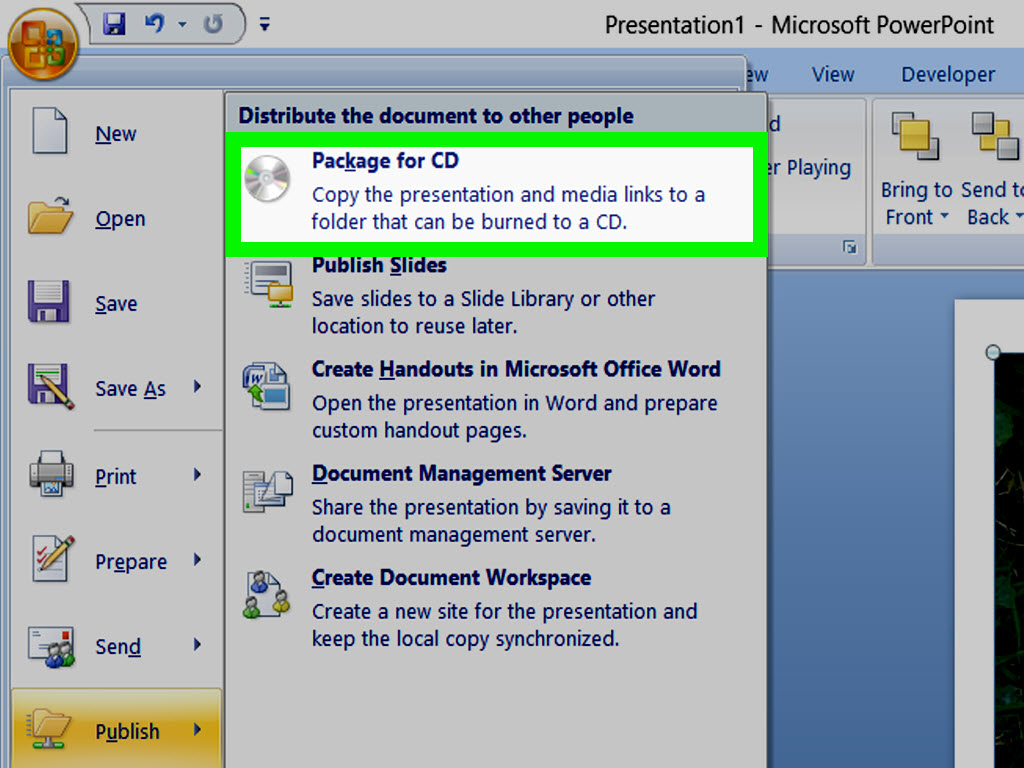Choose Open from the Office menu
Screen dimensions: 1024x768
click(120, 219)
